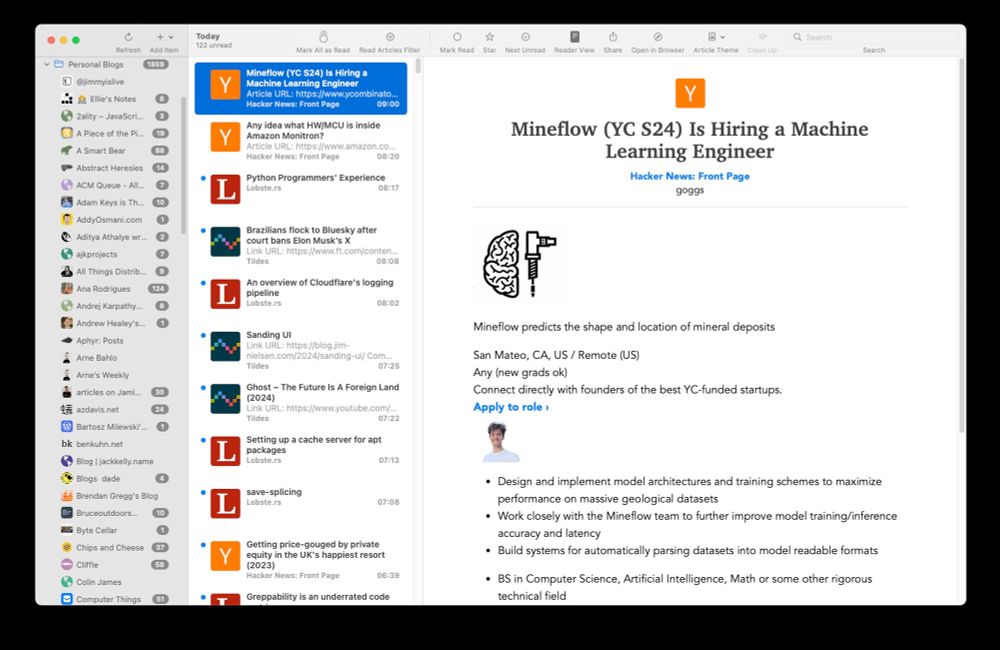Image resolution: width=1000 pixels, height=650 pixels.
Task: Open the Brendan Gregg's Blog feed
Action: point(111,496)
